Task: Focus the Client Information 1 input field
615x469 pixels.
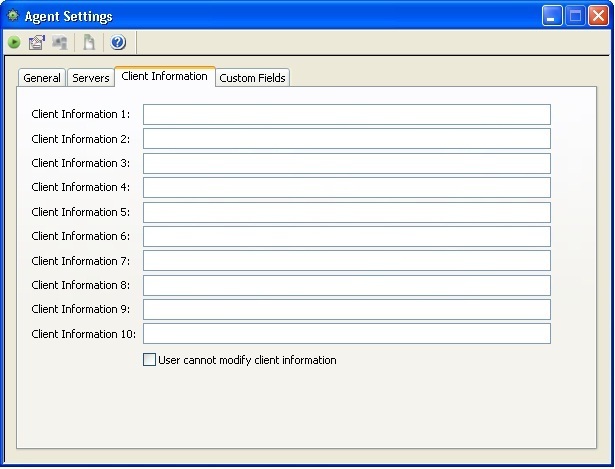Action: pyautogui.click(x=347, y=115)
